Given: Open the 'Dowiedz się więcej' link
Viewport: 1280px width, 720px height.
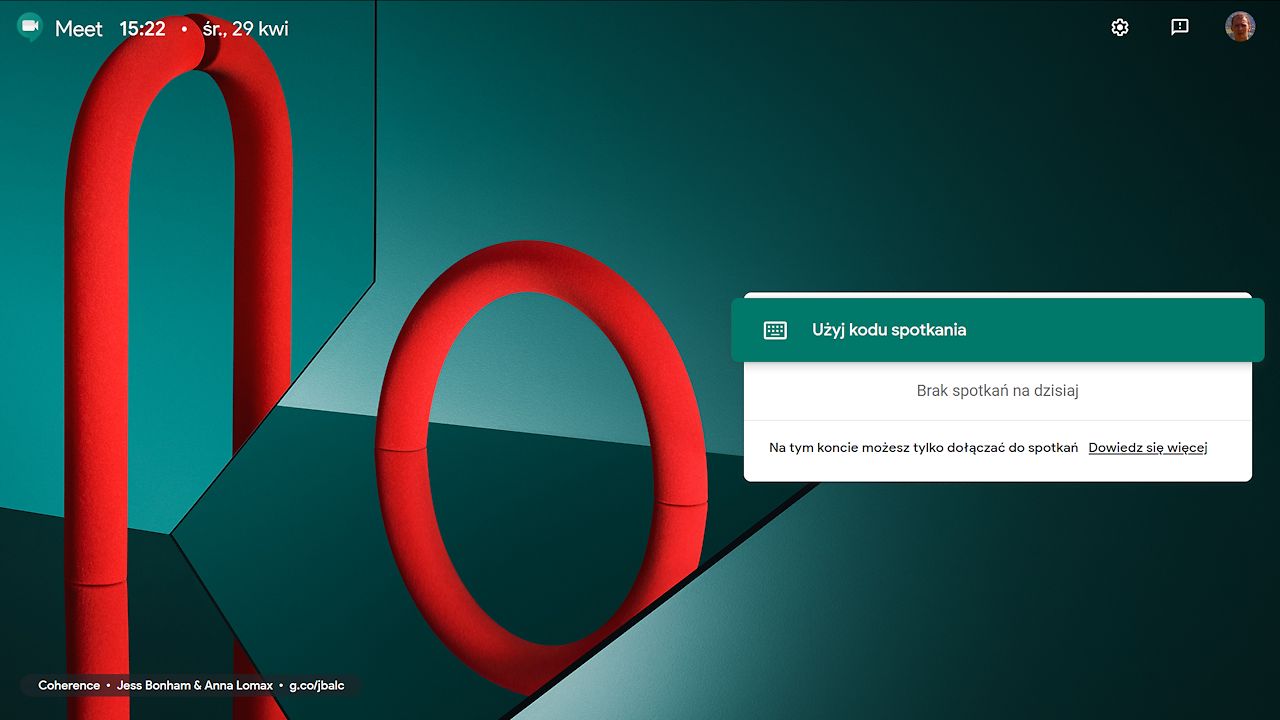Looking at the screenshot, I should click(x=1148, y=447).
